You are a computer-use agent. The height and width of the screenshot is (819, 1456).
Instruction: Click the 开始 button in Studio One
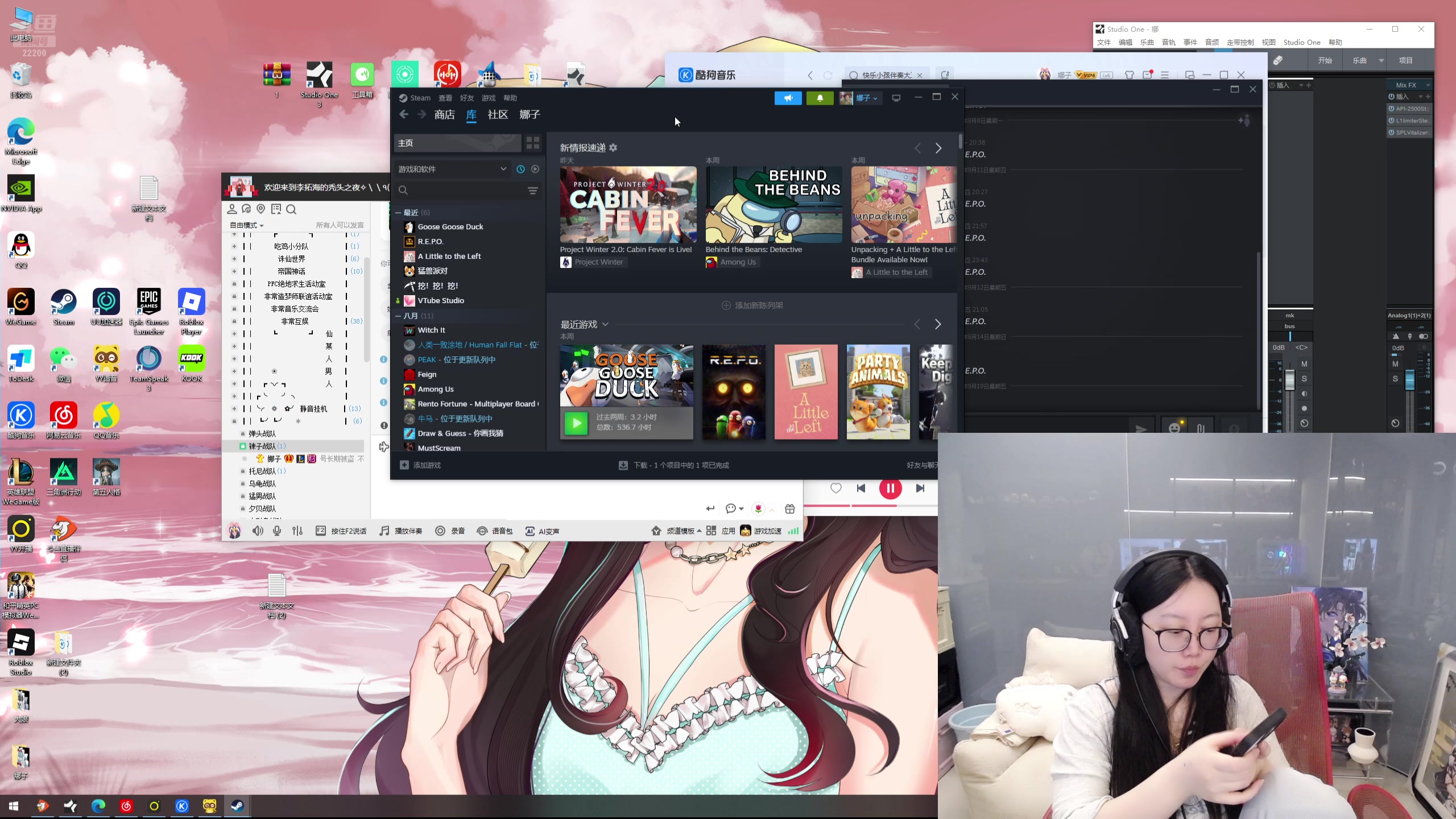coord(1325,60)
